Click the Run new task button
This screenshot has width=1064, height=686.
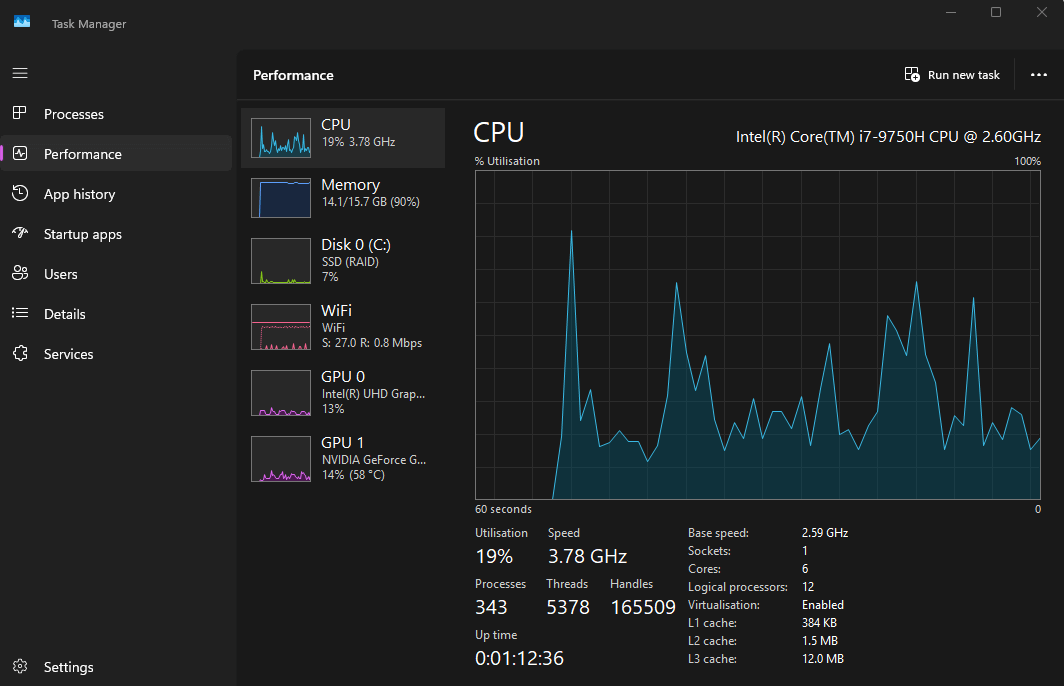click(951, 74)
